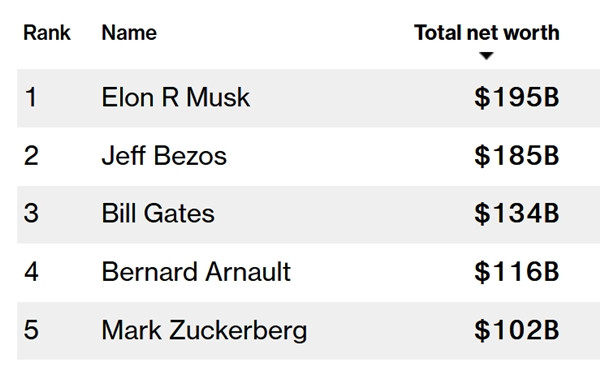600x366 pixels.
Task: Select the $116B net worth value
Action: tap(517, 272)
